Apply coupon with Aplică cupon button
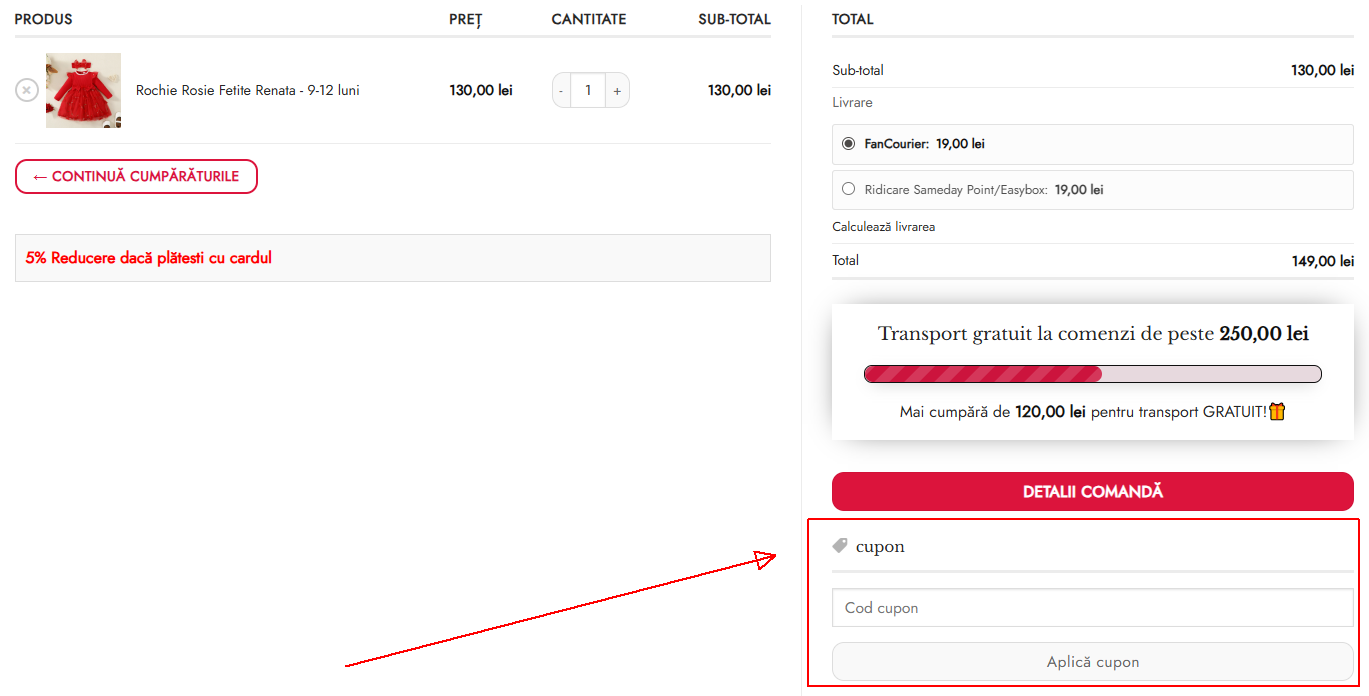The image size is (1369, 696). click(1093, 662)
